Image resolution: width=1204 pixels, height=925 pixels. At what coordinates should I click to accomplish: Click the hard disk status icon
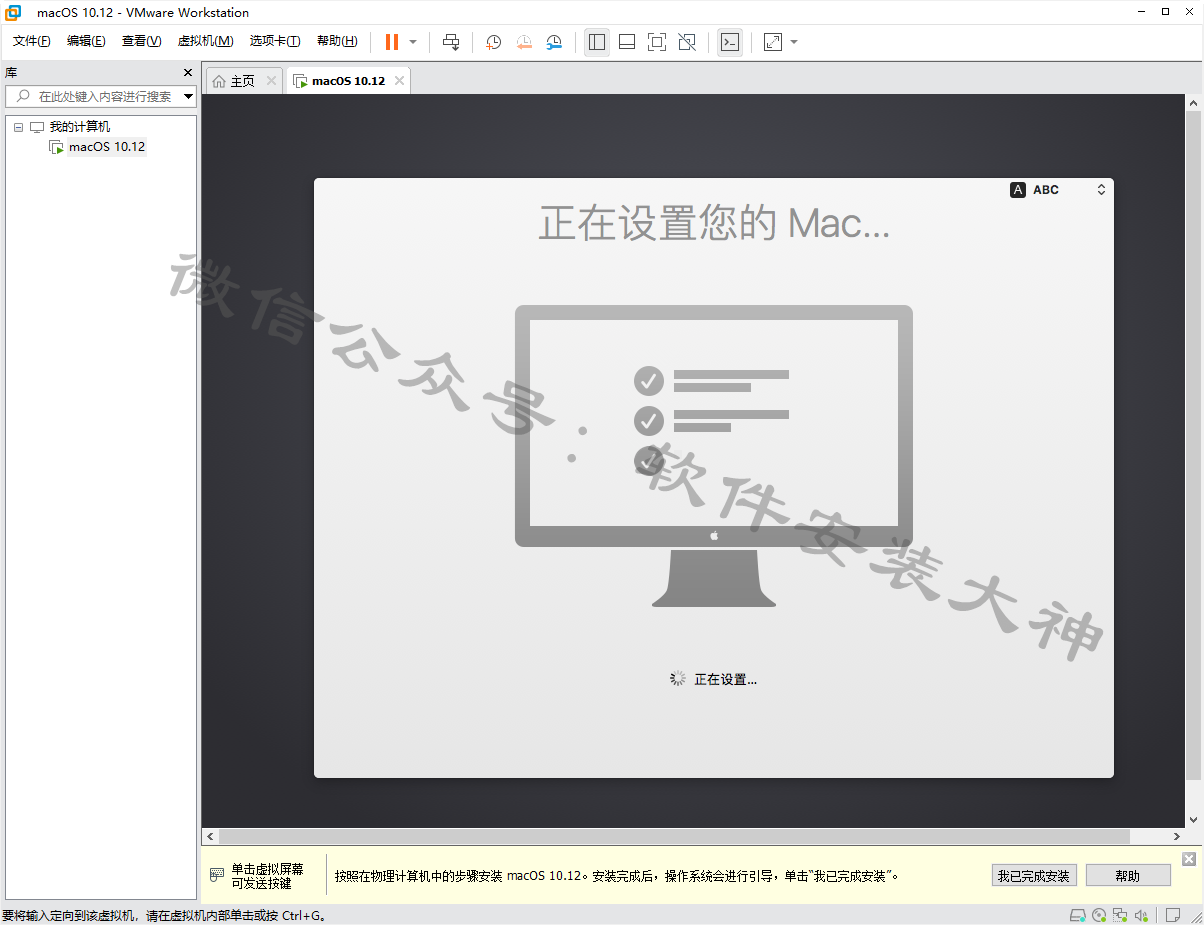click(1078, 915)
